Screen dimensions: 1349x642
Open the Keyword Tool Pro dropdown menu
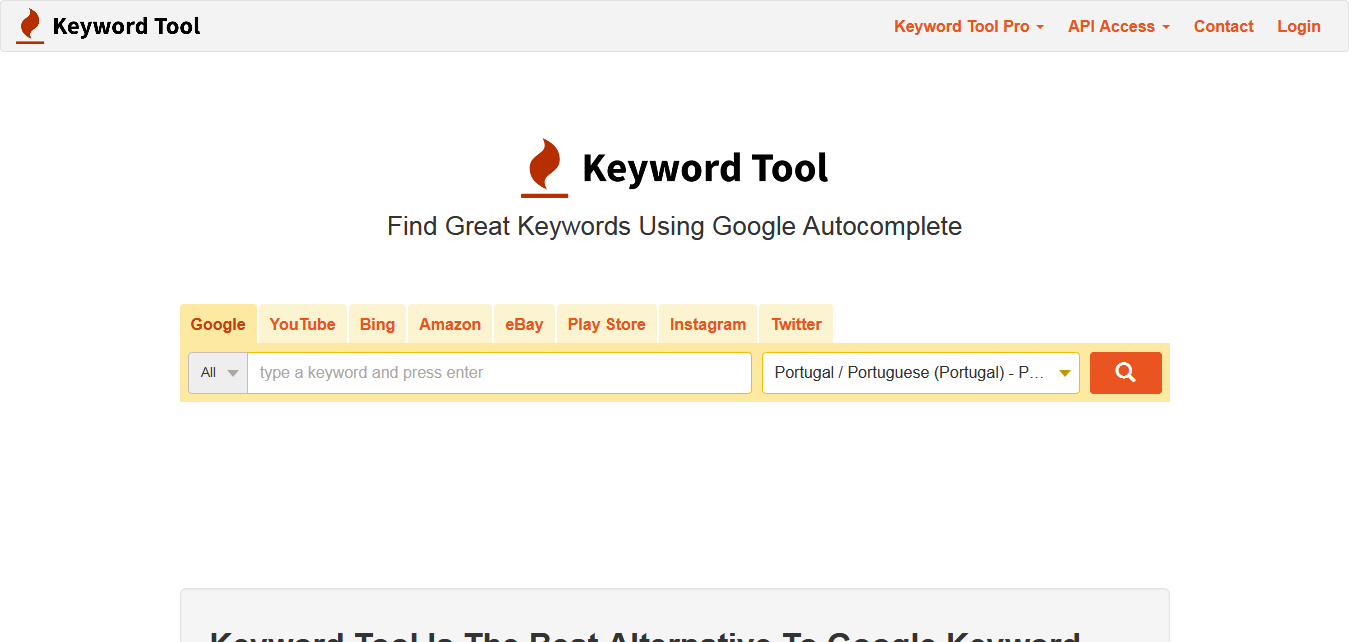pyautogui.click(x=969, y=27)
